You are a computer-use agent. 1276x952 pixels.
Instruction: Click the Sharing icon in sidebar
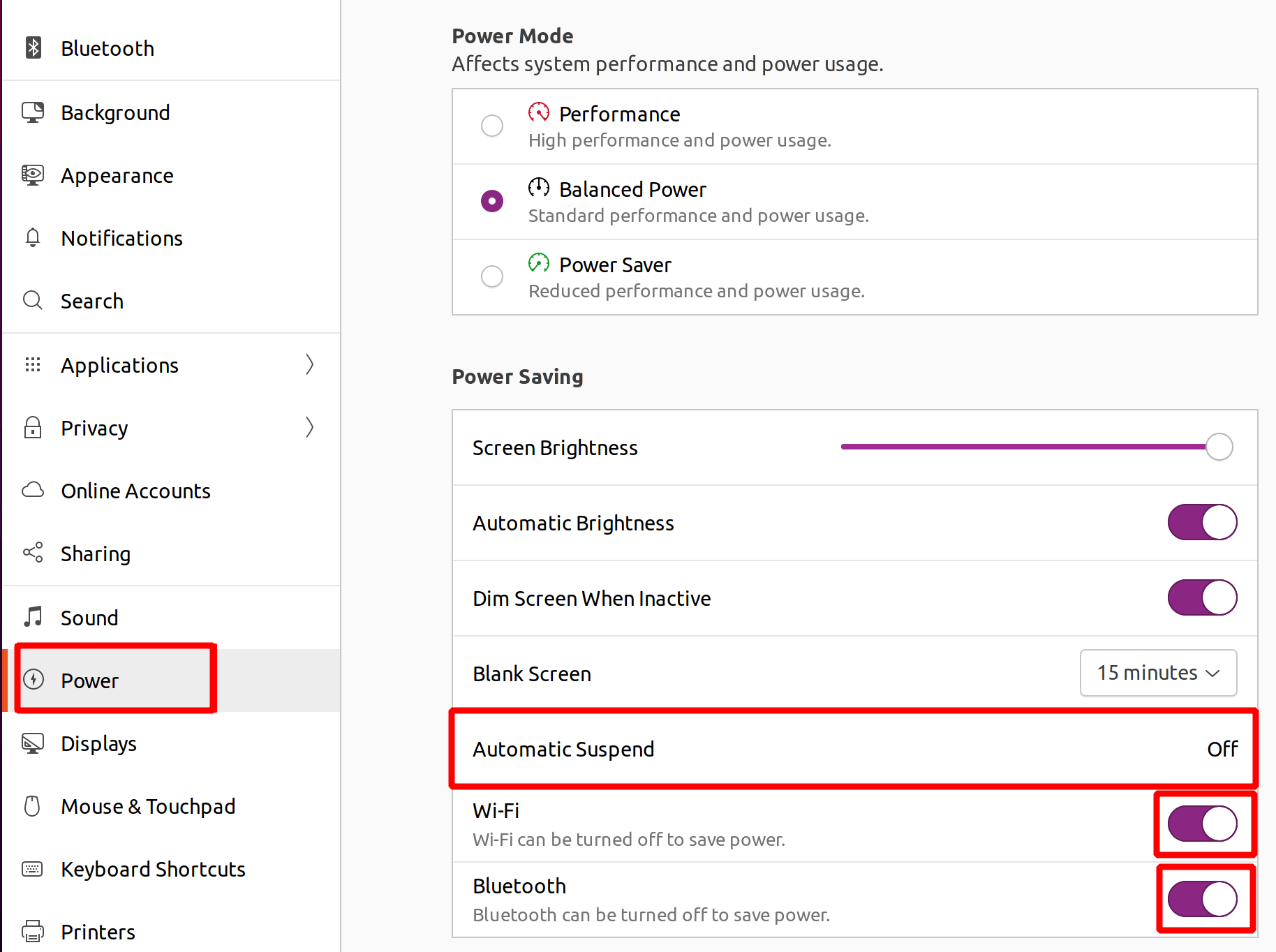(x=33, y=553)
